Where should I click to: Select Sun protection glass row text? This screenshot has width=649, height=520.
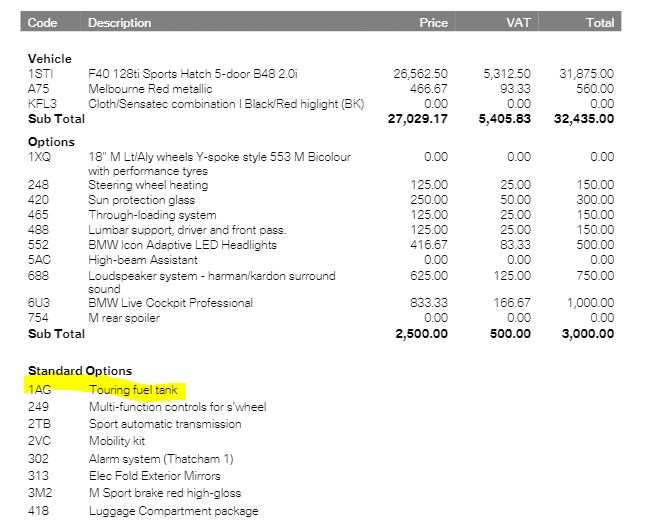[x=141, y=200]
